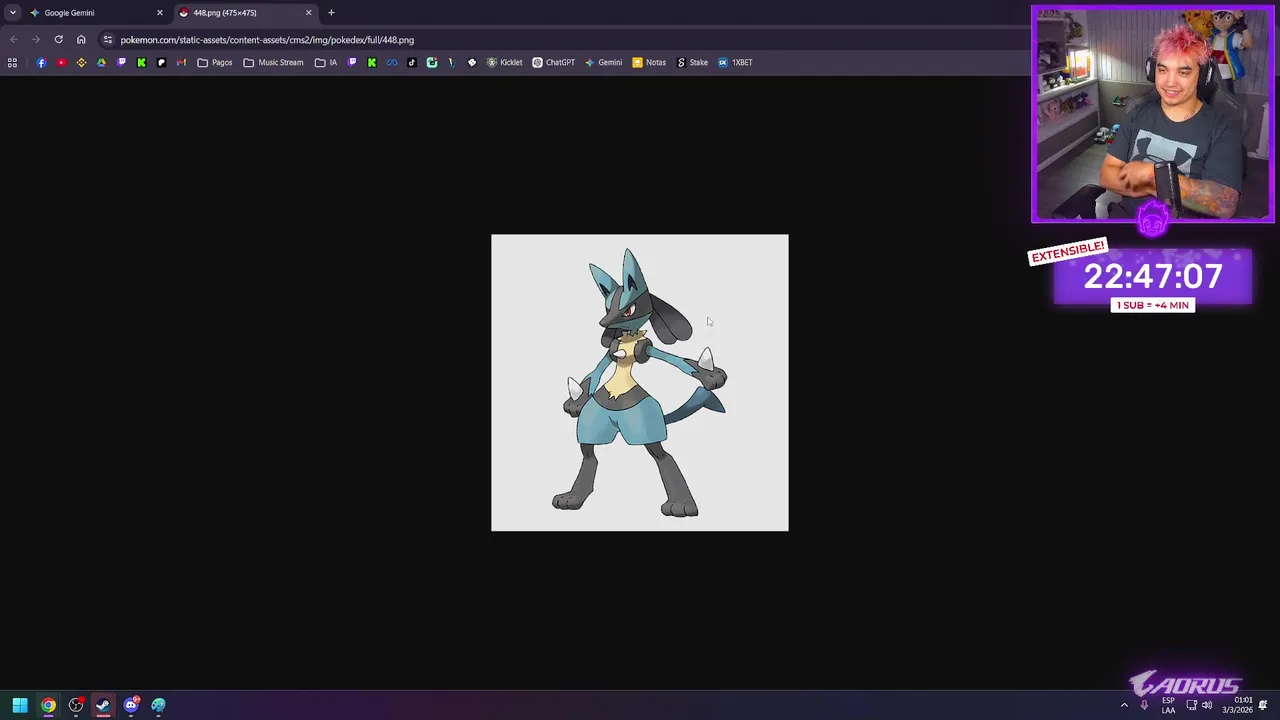Switch the ESP LAA keyboard language
The width and height of the screenshot is (1280, 720).
pyautogui.click(x=1168, y=705)
